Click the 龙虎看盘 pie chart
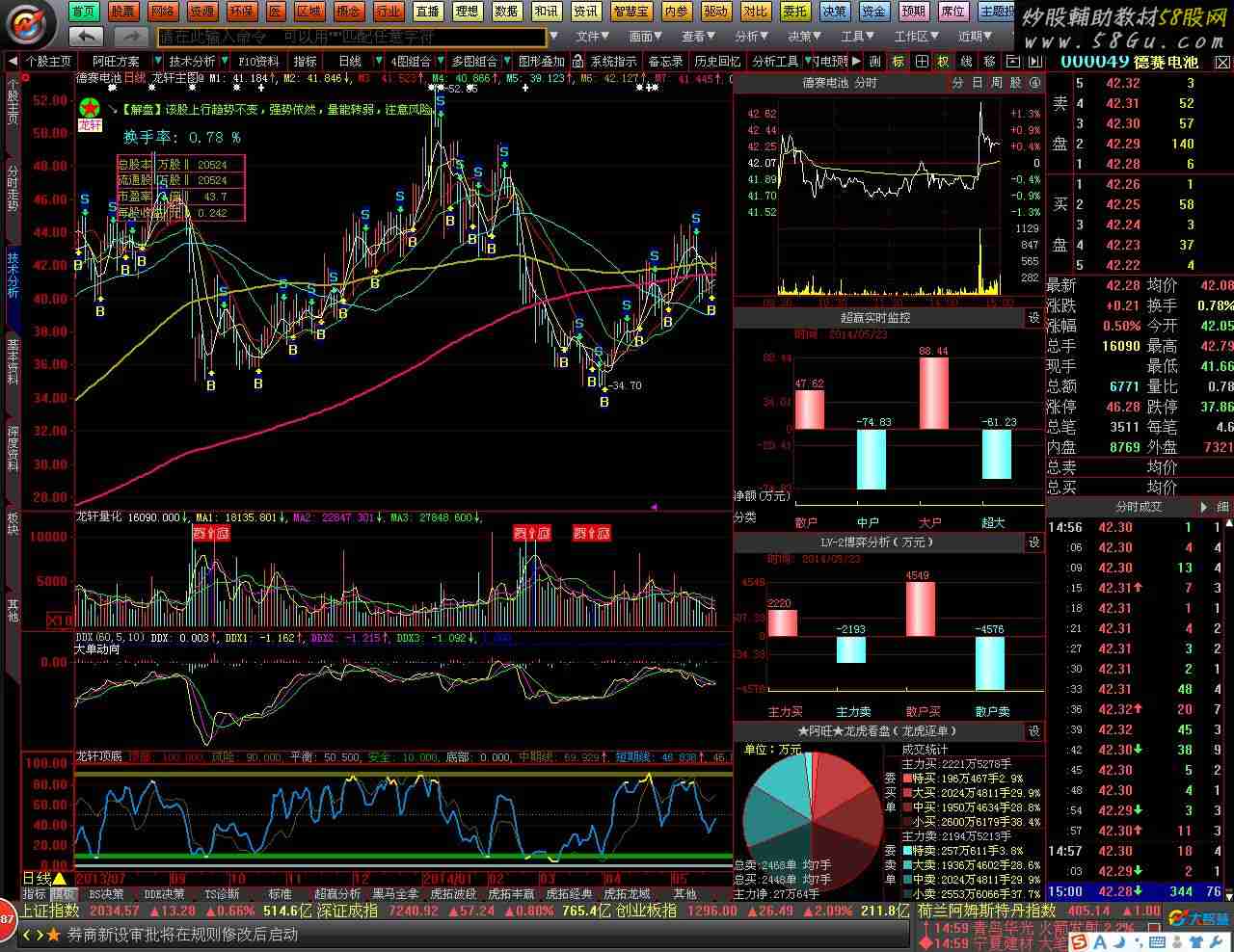 click(813, 822)
